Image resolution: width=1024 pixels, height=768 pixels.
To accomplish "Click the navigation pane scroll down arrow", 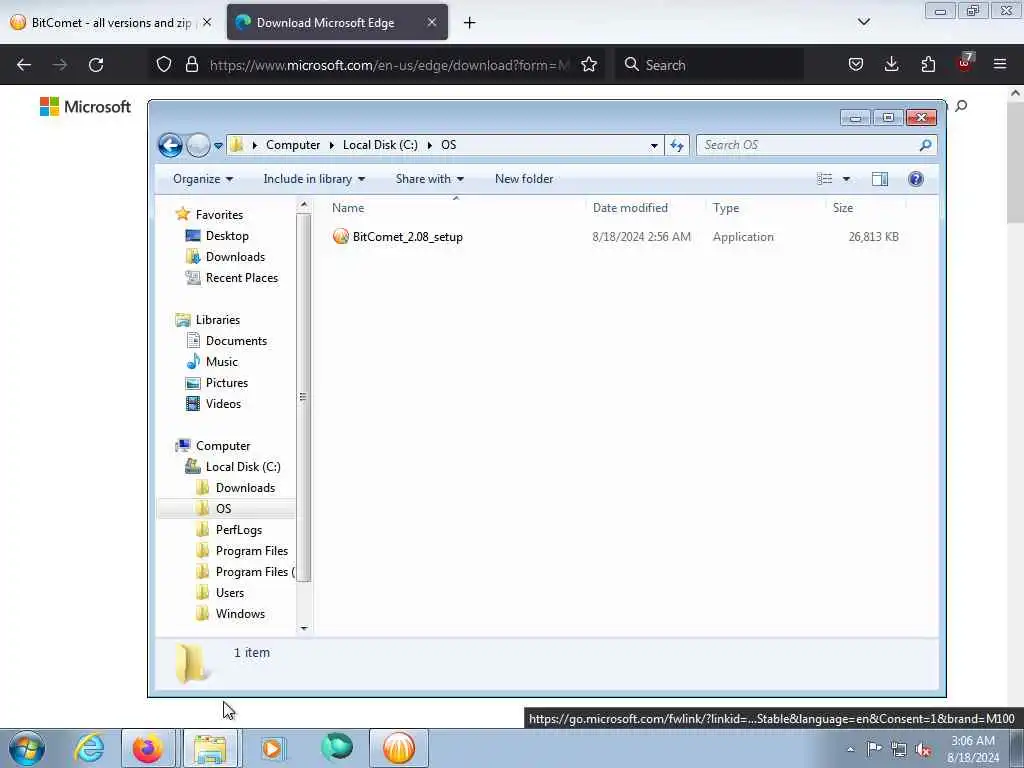I will point(304,628).
